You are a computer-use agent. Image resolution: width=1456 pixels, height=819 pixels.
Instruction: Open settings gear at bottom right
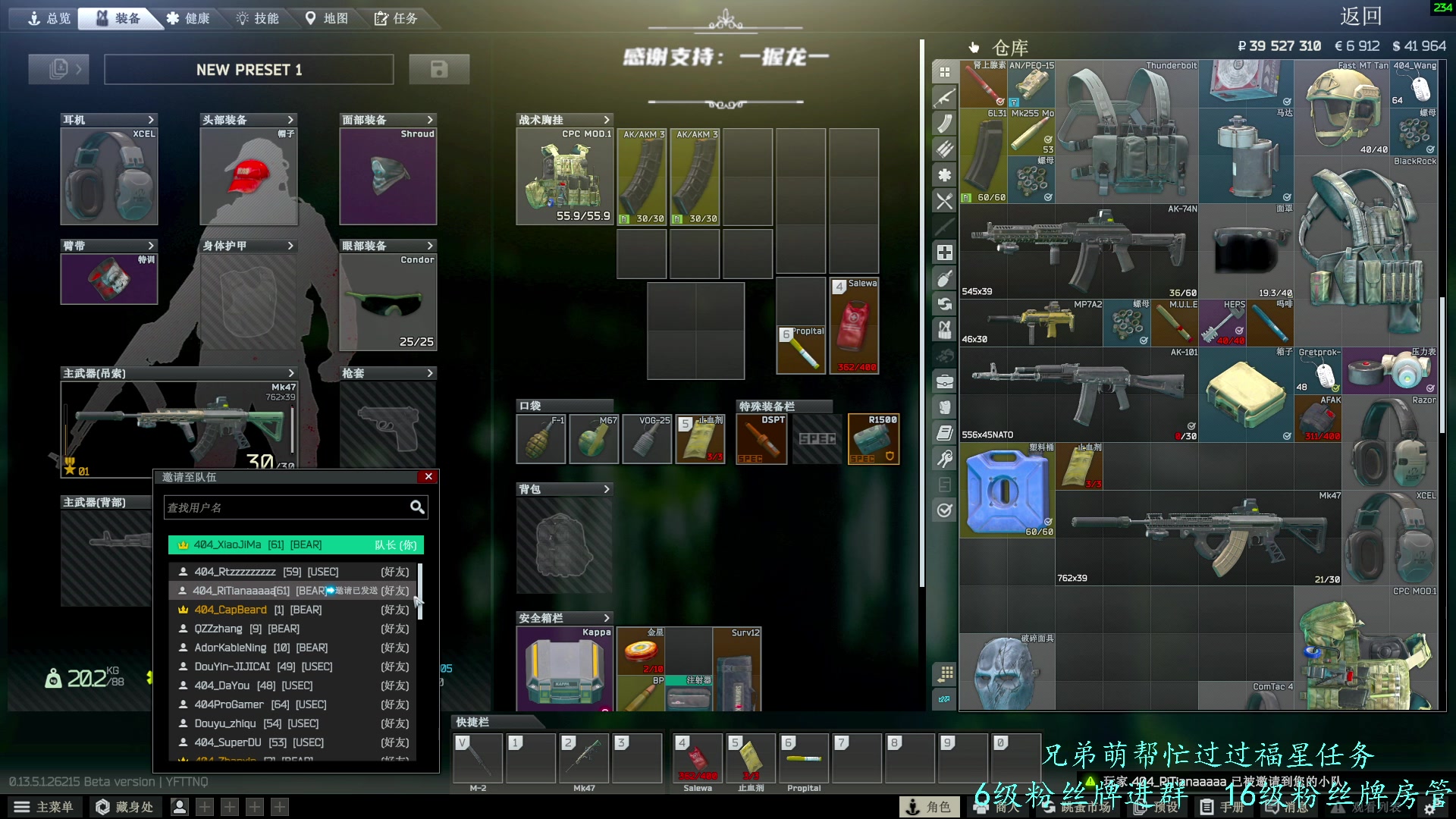[x=1429, y=808]
